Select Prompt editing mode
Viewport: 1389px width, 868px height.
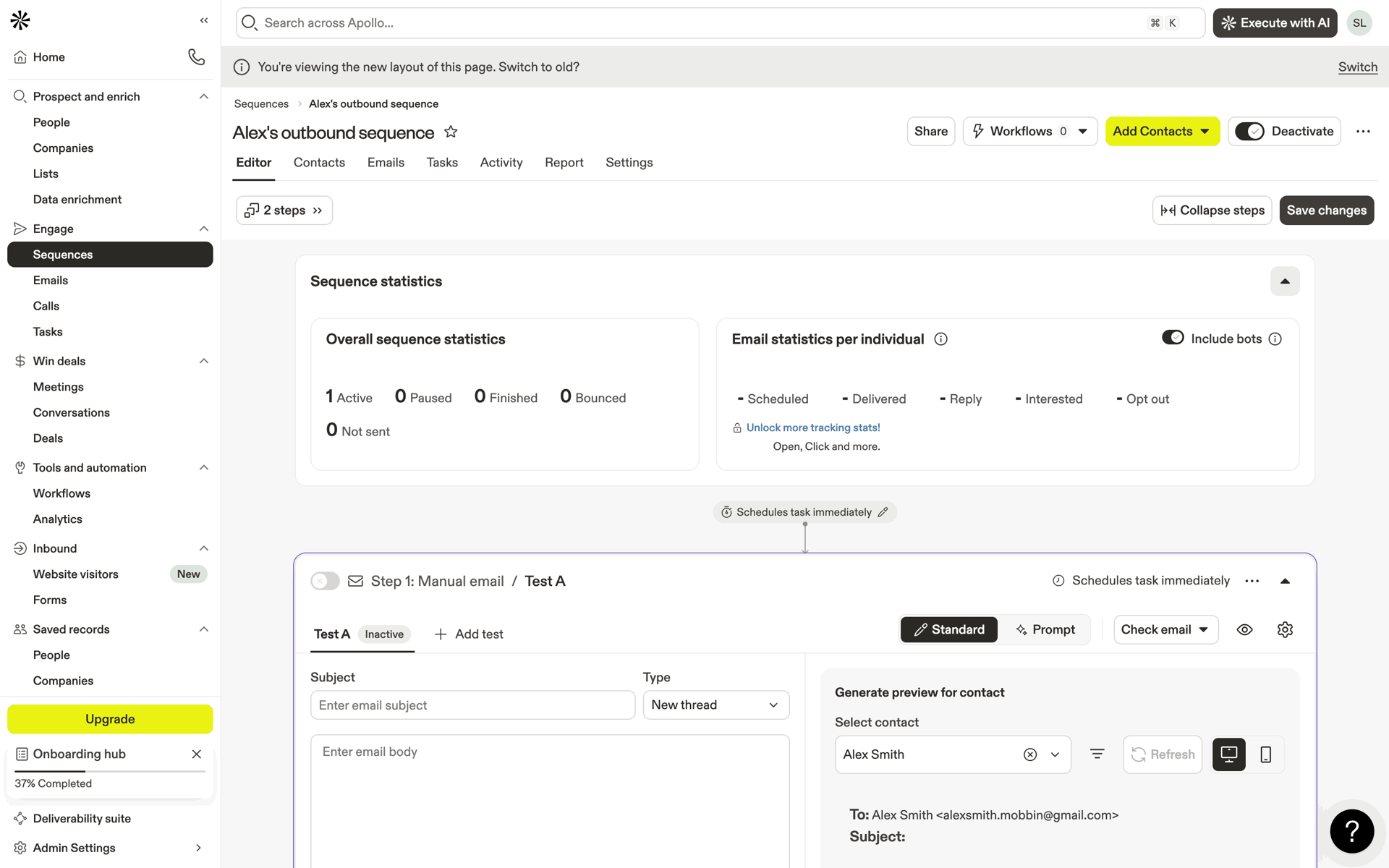[x=1045, y=630]
